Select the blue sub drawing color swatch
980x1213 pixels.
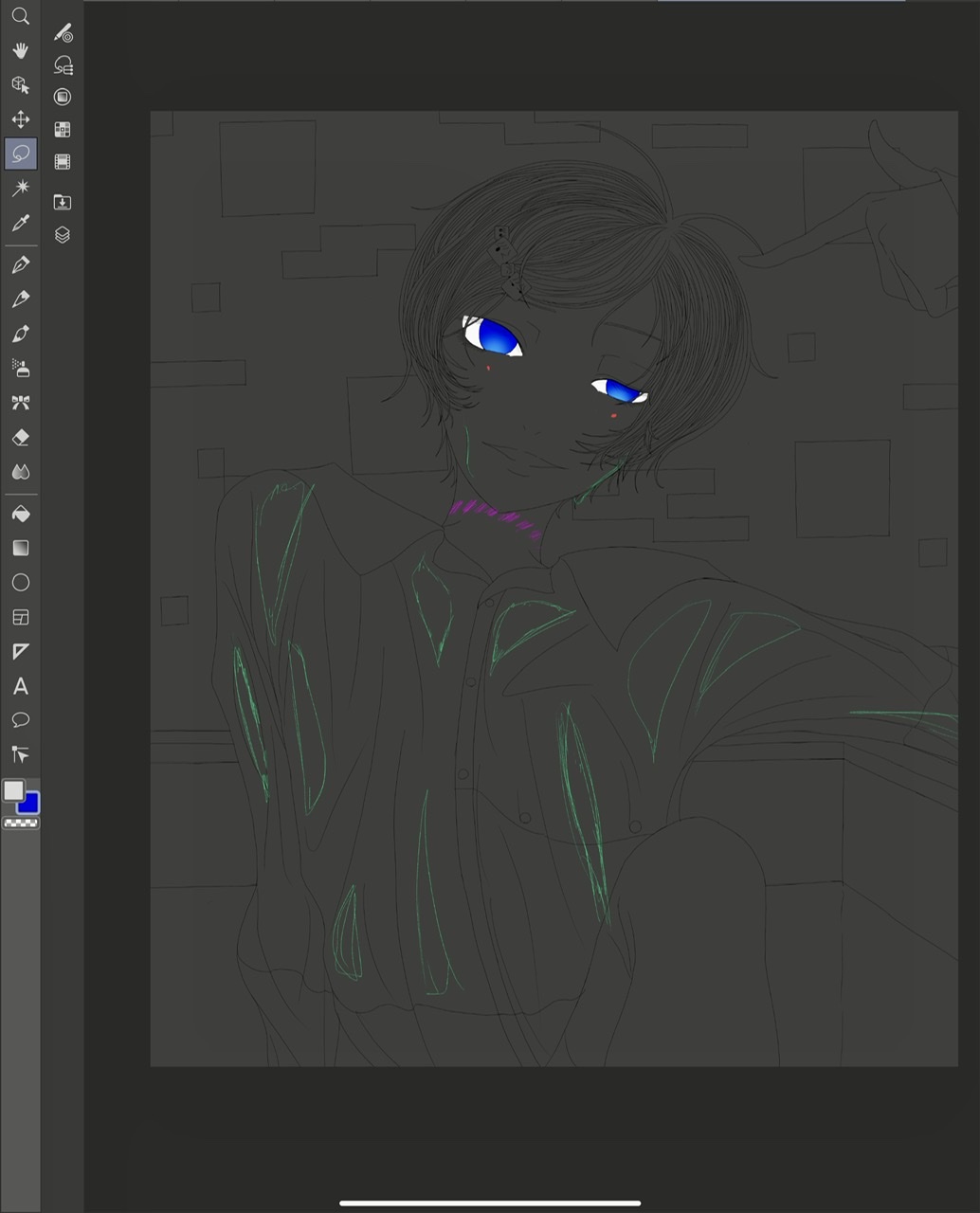(29, 804)
